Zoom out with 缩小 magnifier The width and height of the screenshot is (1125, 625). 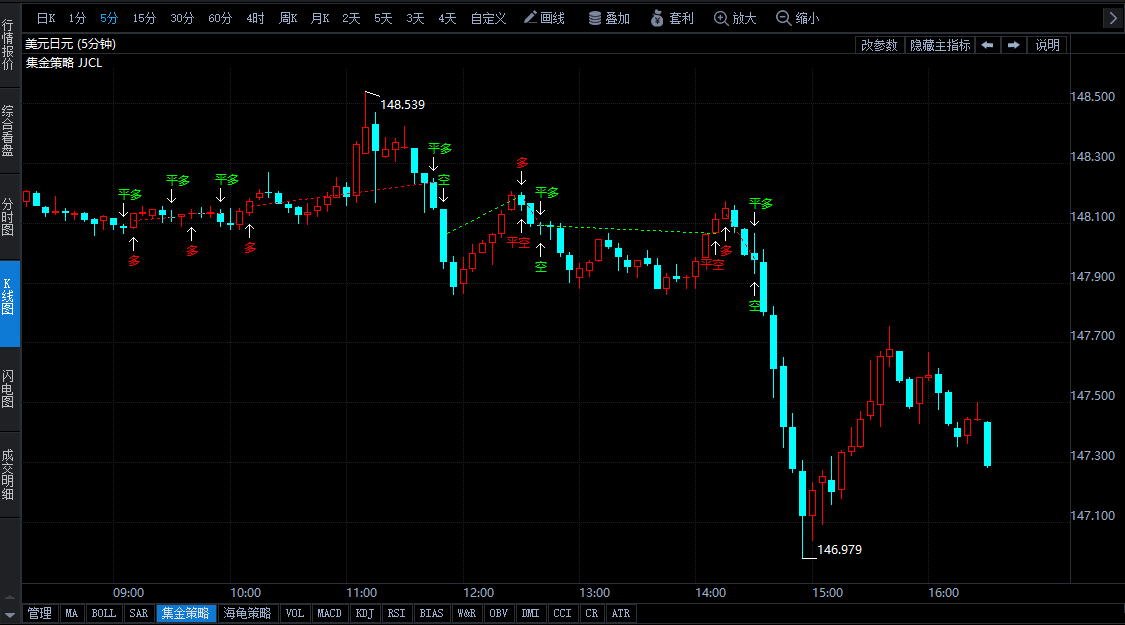click(797, 18)
